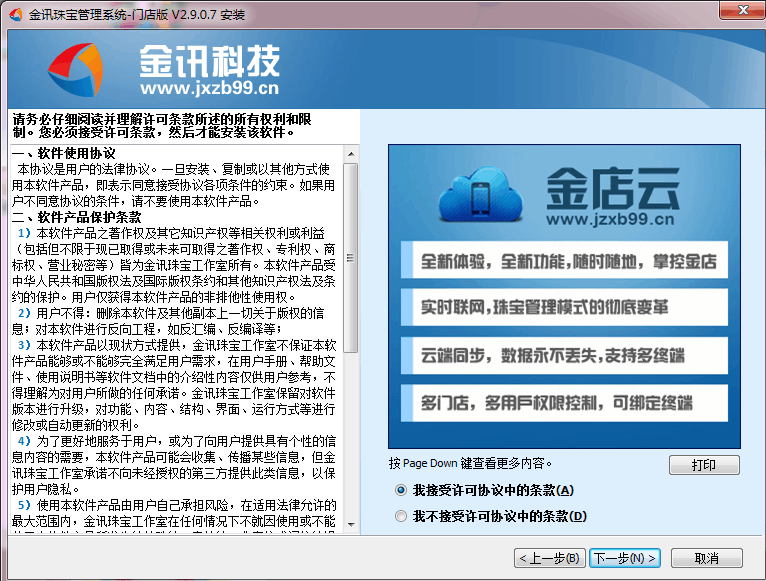Image resolution: width=766 pixels, height=581 pixels.
Task: Click the license text scroll up arrow
Action: click(351, 154)
